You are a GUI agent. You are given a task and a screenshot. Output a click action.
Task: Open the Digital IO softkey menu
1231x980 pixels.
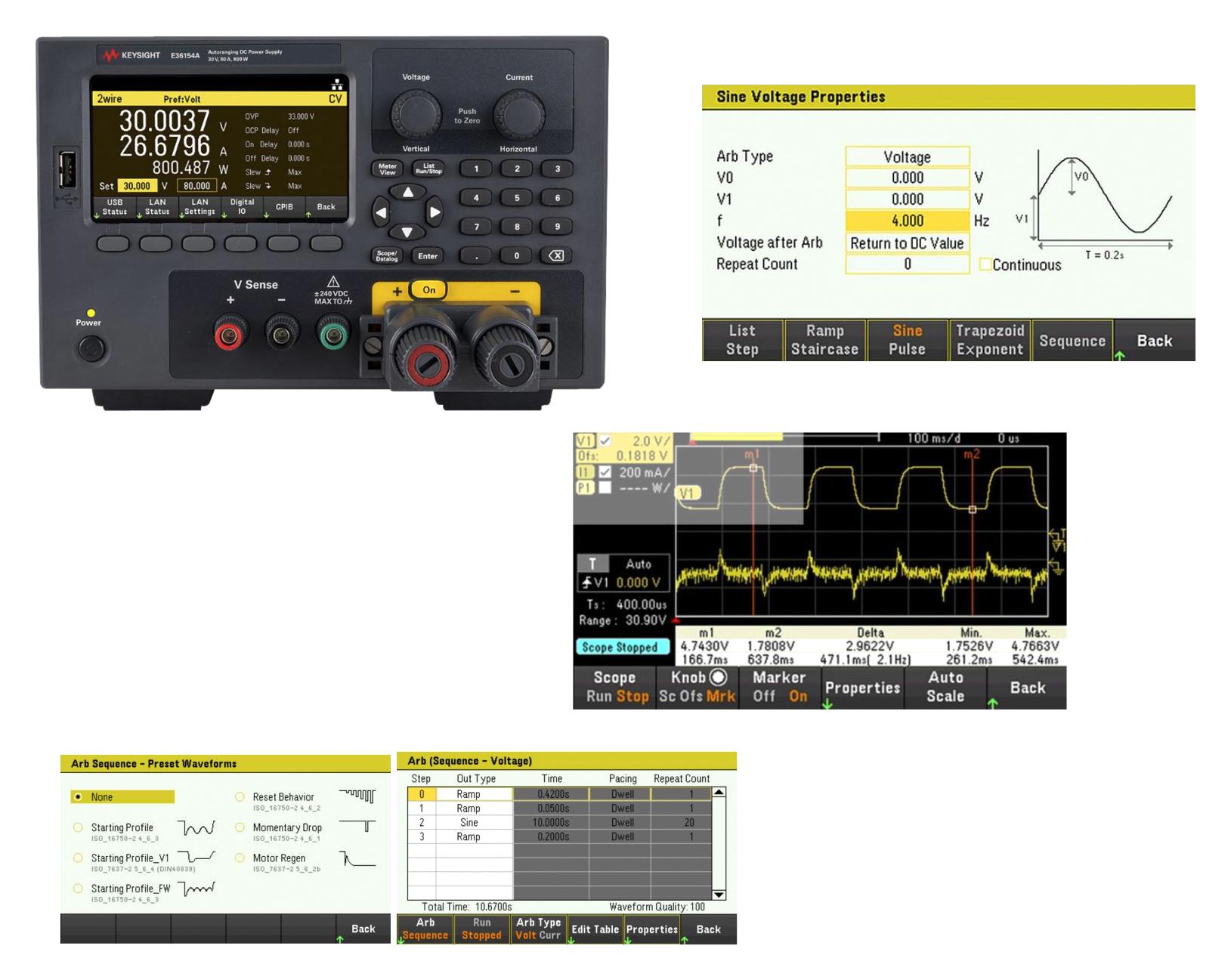click(x=242, y=207)
